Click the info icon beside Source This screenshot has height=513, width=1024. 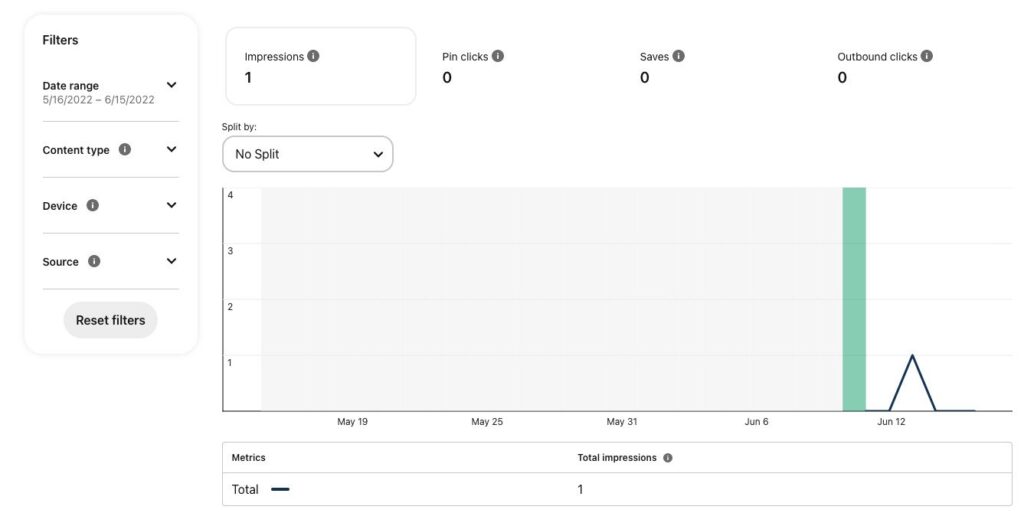[94, 262]
